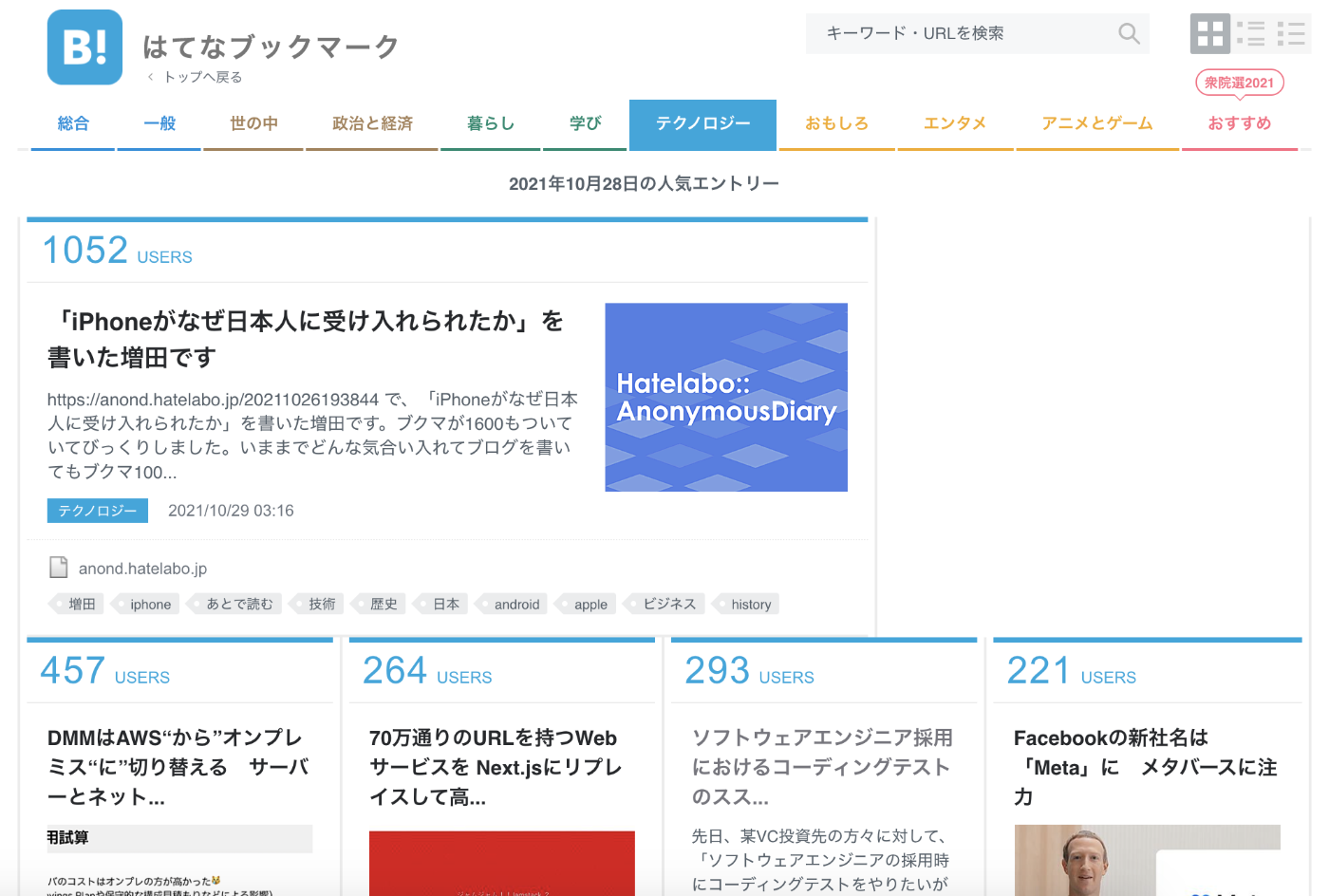Open the おもしろ category tab
The width and height of the screenshot is (1329, 896).
[836, 124]
